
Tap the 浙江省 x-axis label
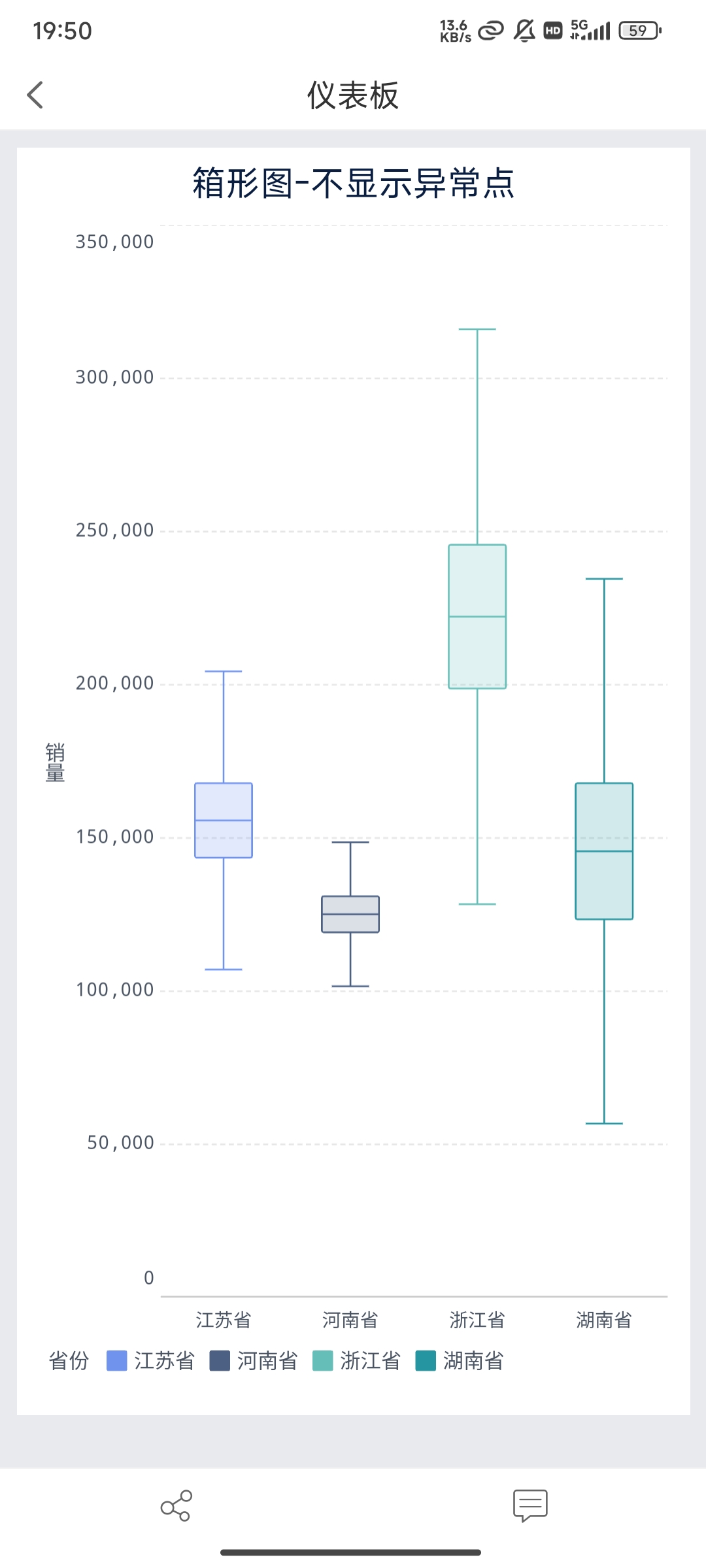click(x=477, y=1320)
